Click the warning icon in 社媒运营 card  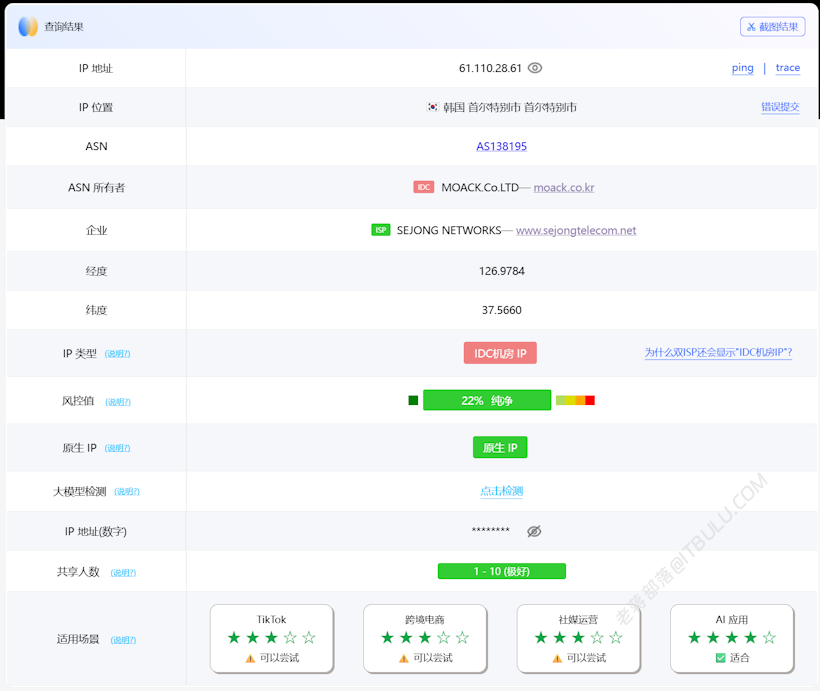click(x=557, y=659)
